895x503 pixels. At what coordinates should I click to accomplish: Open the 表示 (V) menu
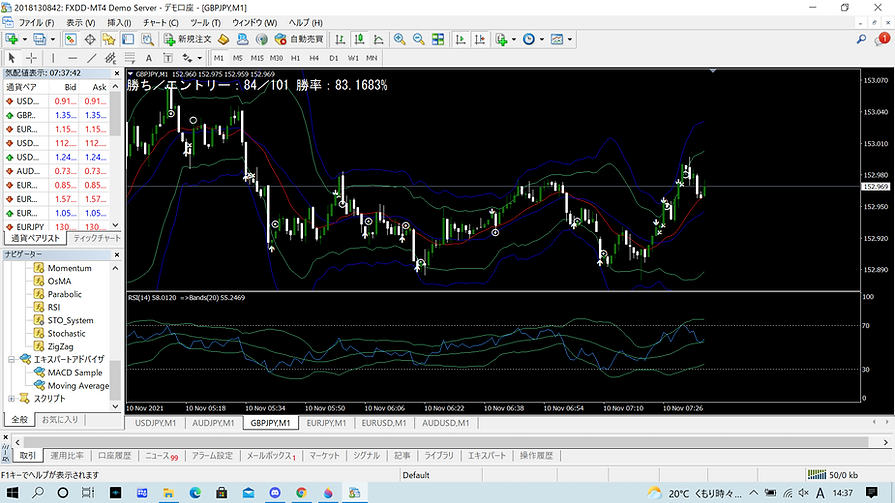80,23
